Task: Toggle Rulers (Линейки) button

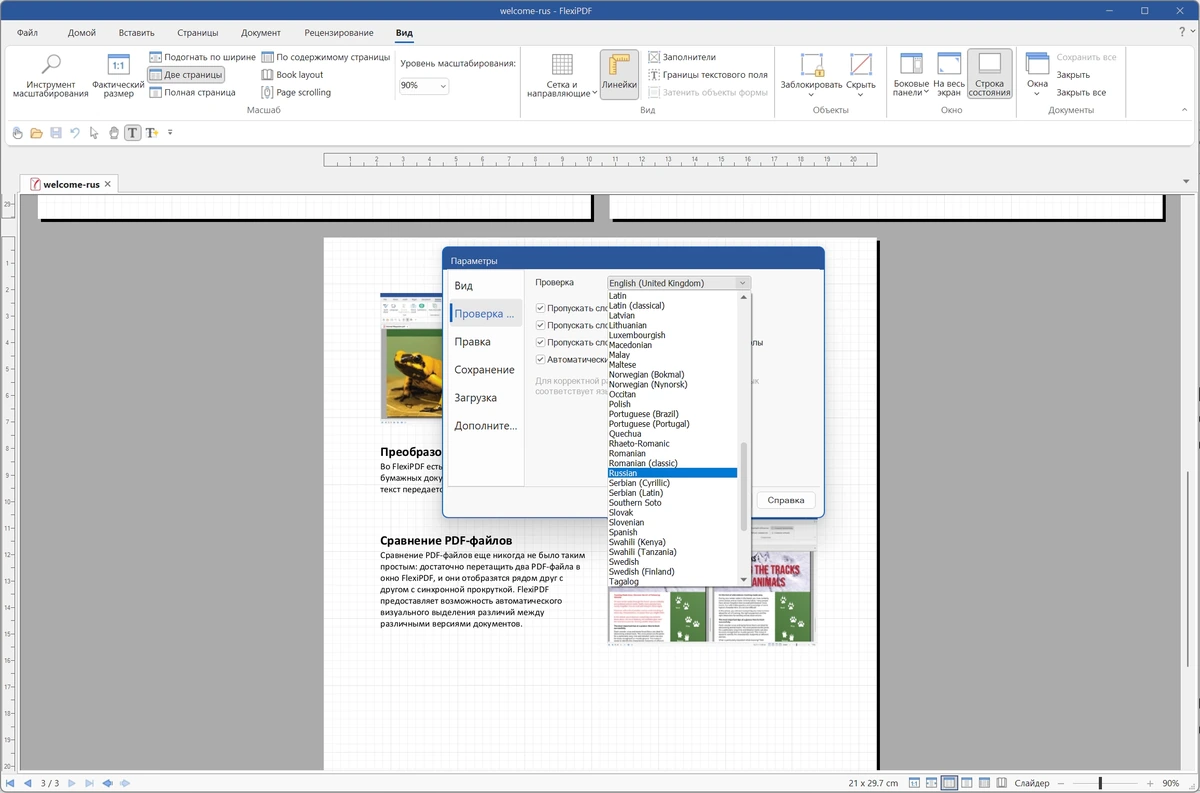Action: pyautogui.click(x=619, y=76)
